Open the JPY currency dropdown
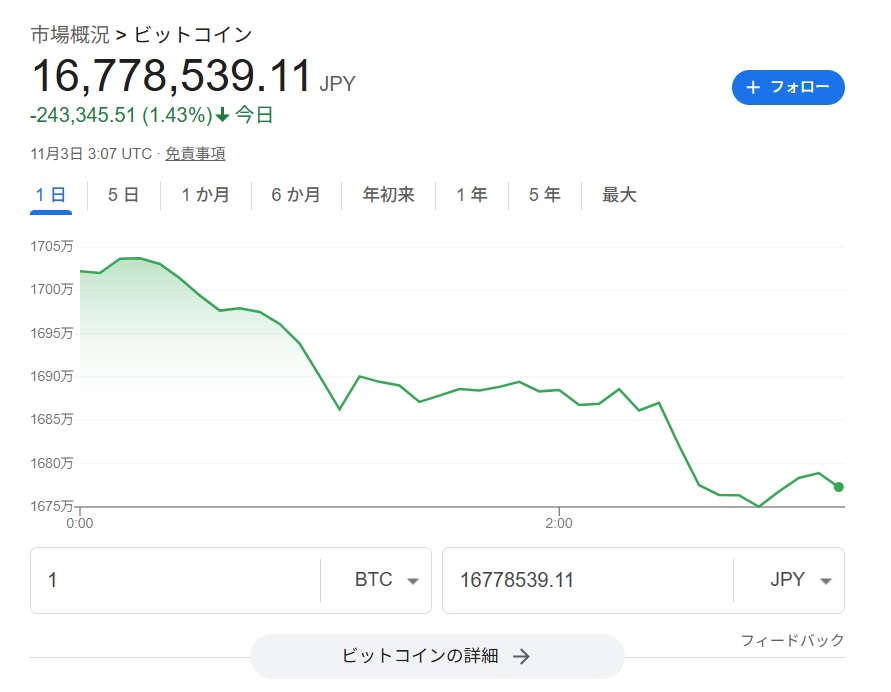891x692 pixels. [798, 580]
